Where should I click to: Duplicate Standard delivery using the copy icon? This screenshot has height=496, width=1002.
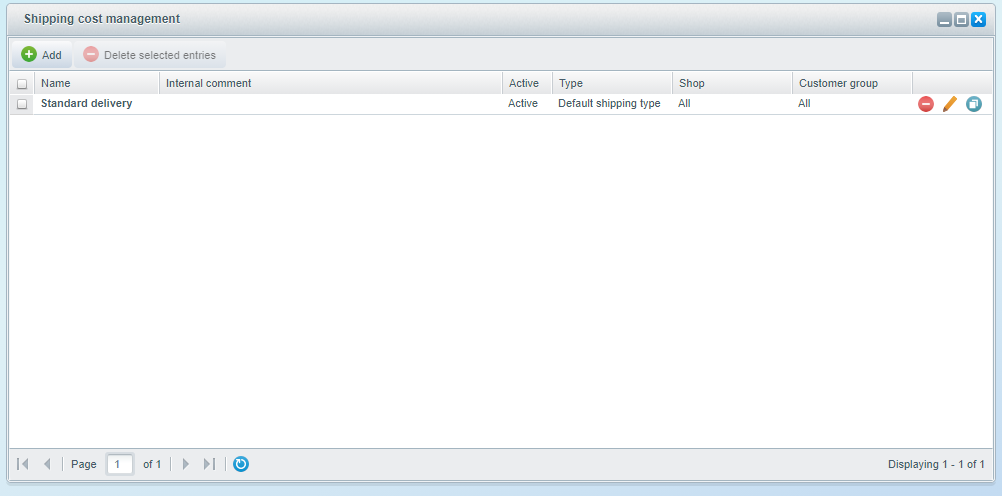pyautogui.click(x=974, y=104)
